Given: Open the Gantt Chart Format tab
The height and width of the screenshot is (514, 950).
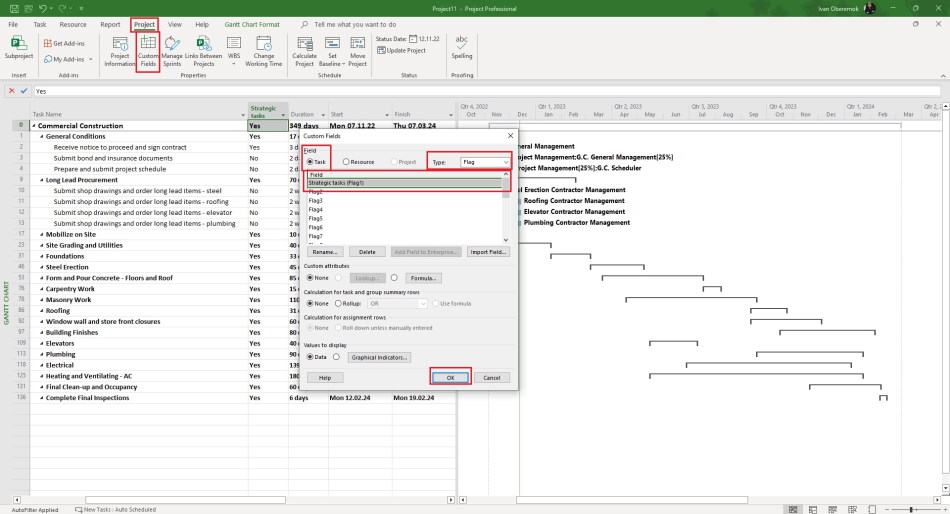Looking at the screenshot, I should (252, 25).
